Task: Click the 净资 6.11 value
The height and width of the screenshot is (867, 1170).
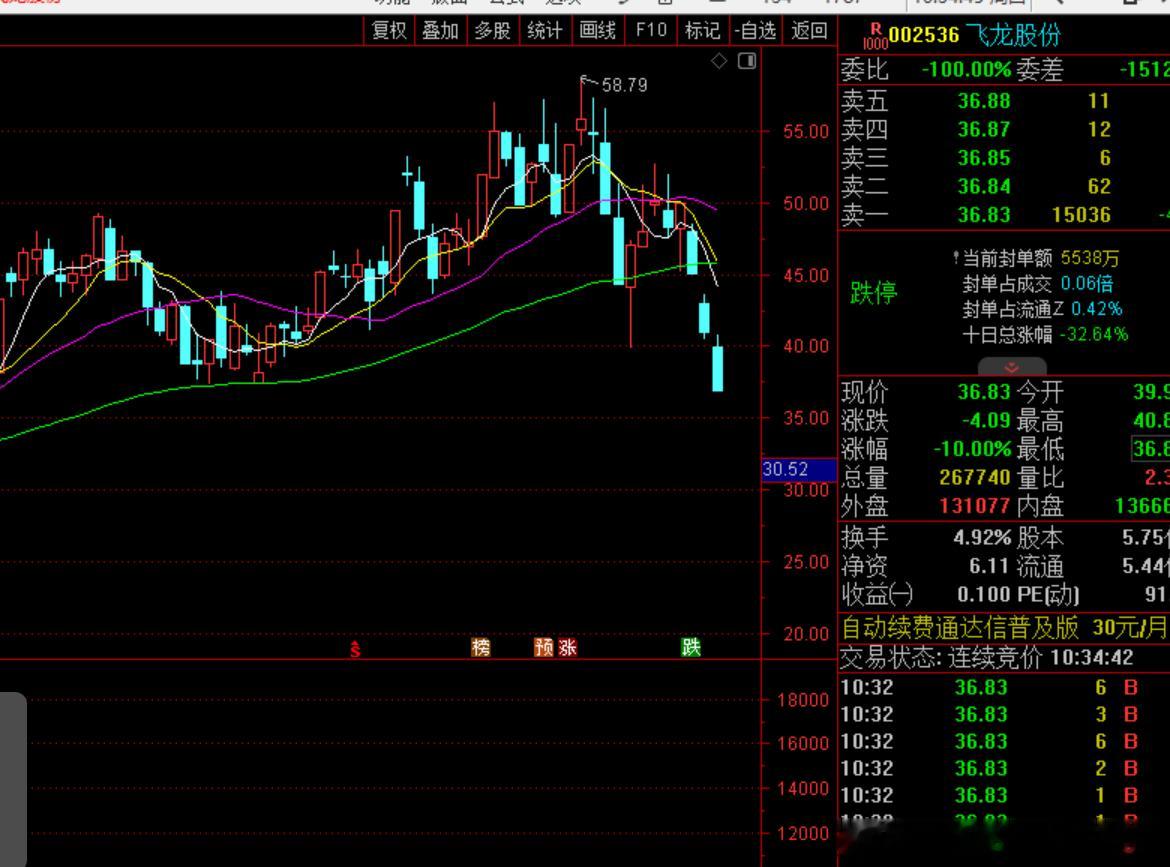Action: (989, 566)
